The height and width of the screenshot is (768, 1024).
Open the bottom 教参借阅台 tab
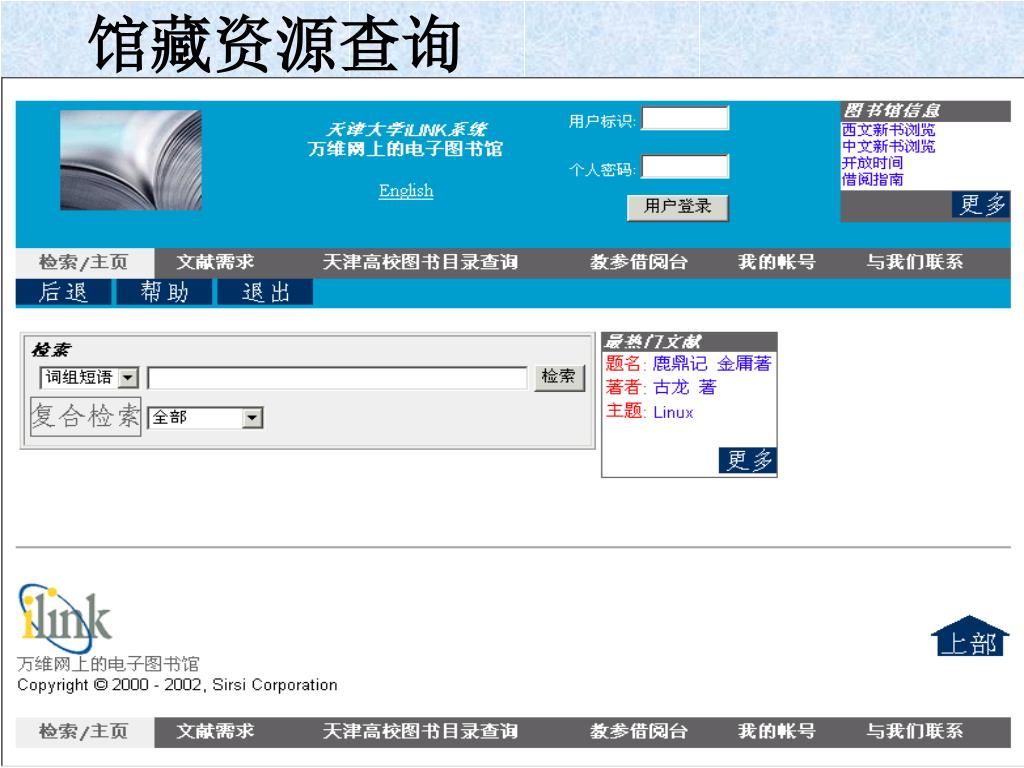[639, 731]
